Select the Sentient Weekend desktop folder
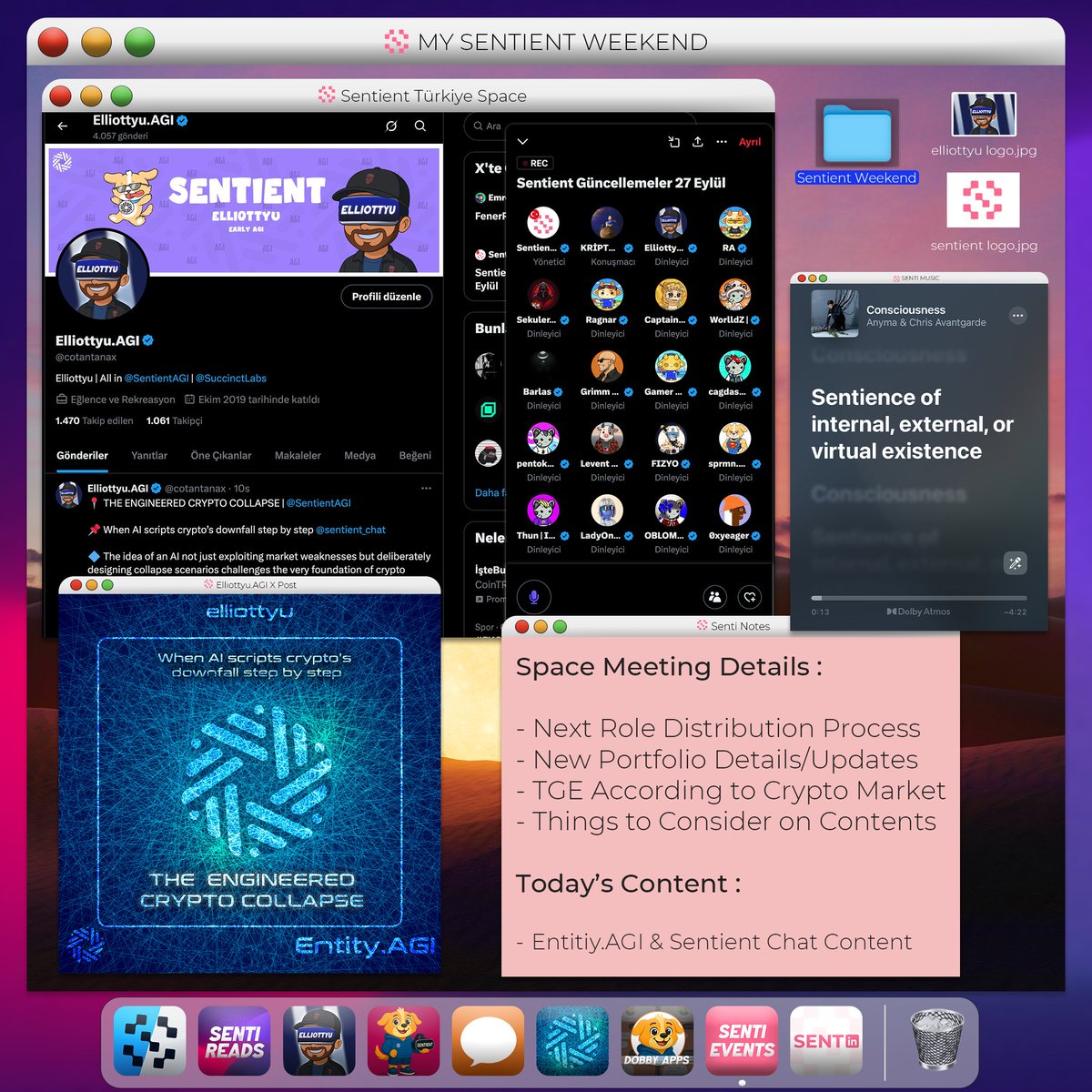 coord(856,143)
